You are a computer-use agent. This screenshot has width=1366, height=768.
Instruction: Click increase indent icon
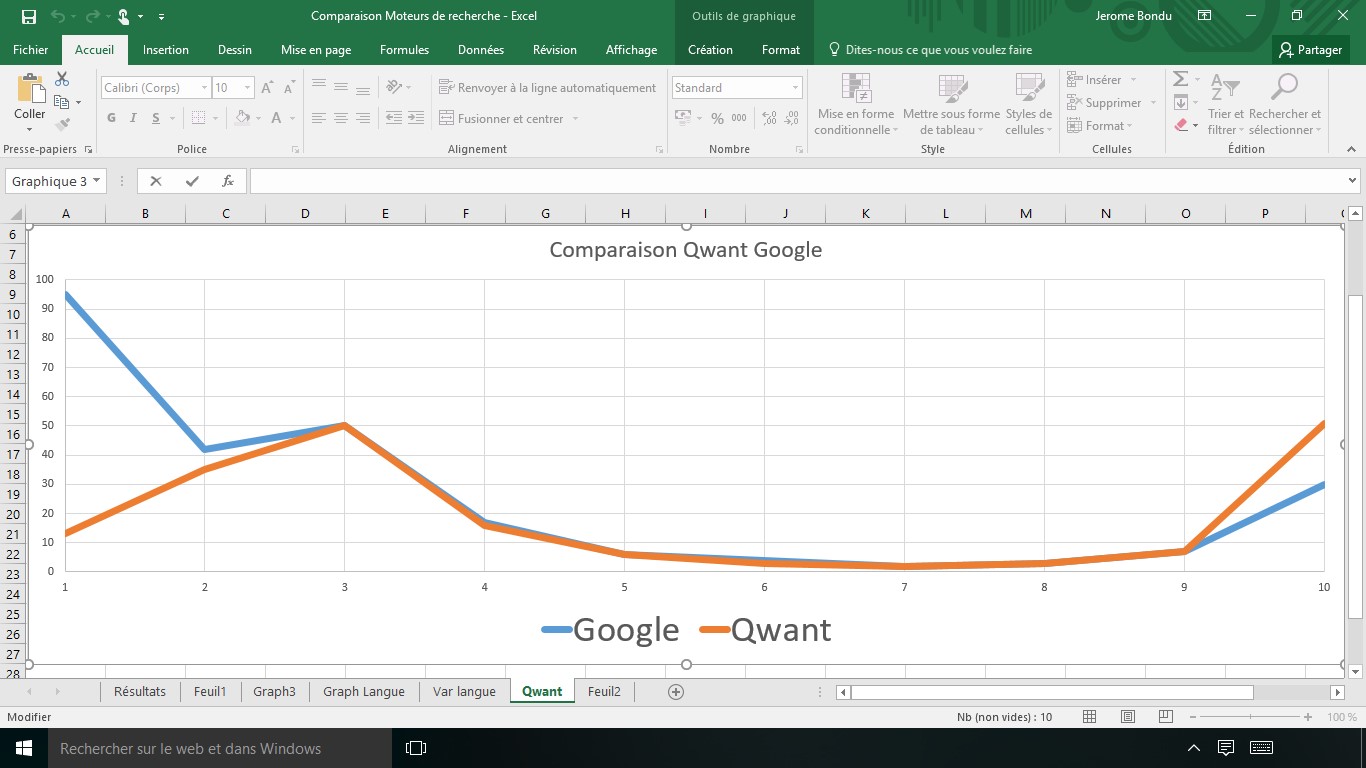point(416,118)
